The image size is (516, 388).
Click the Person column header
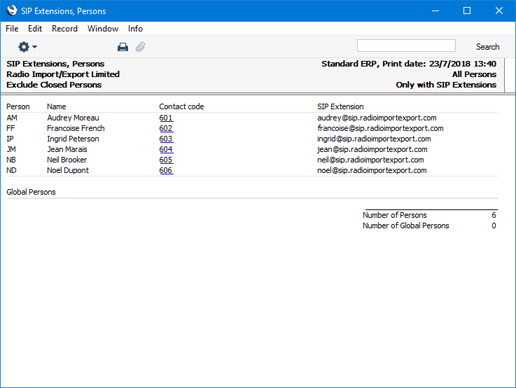point(18,107)
